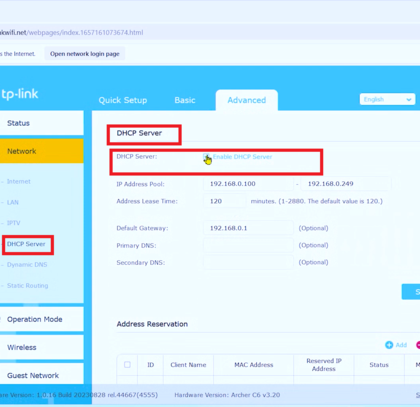
Task: Switch to the Basic tab
Action: tap(185, 100)
